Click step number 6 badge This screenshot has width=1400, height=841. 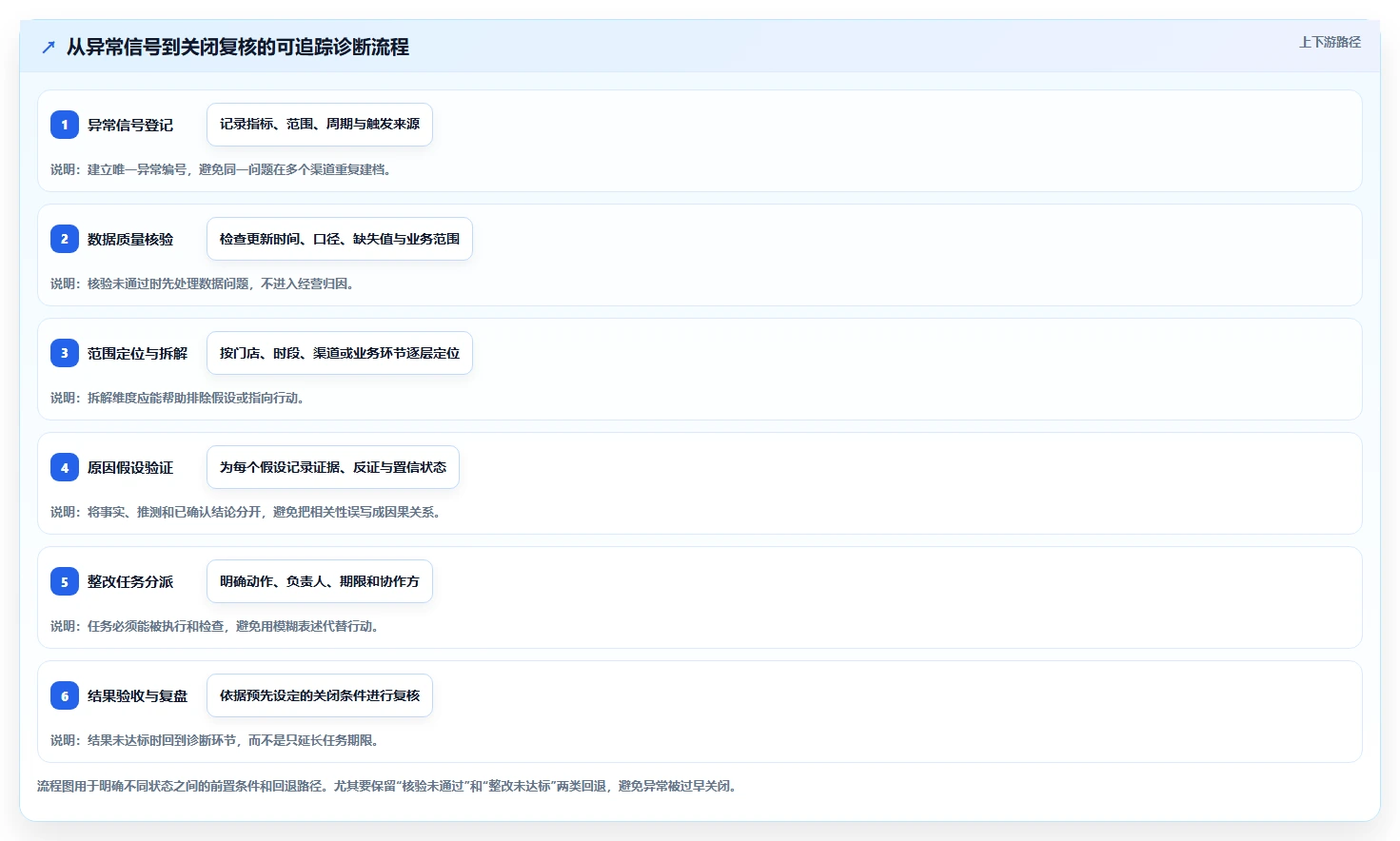pyautogui.click(x=65, y=695)
